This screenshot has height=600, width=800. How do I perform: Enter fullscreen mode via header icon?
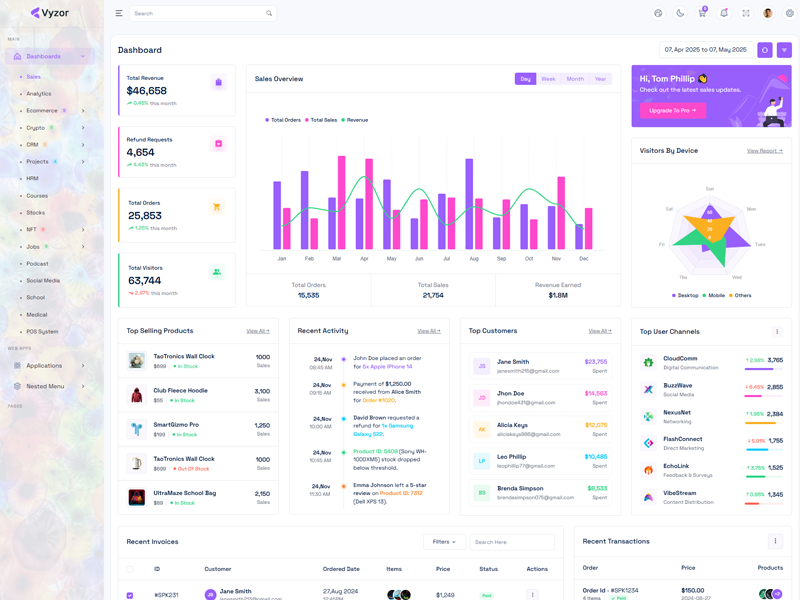746,13
